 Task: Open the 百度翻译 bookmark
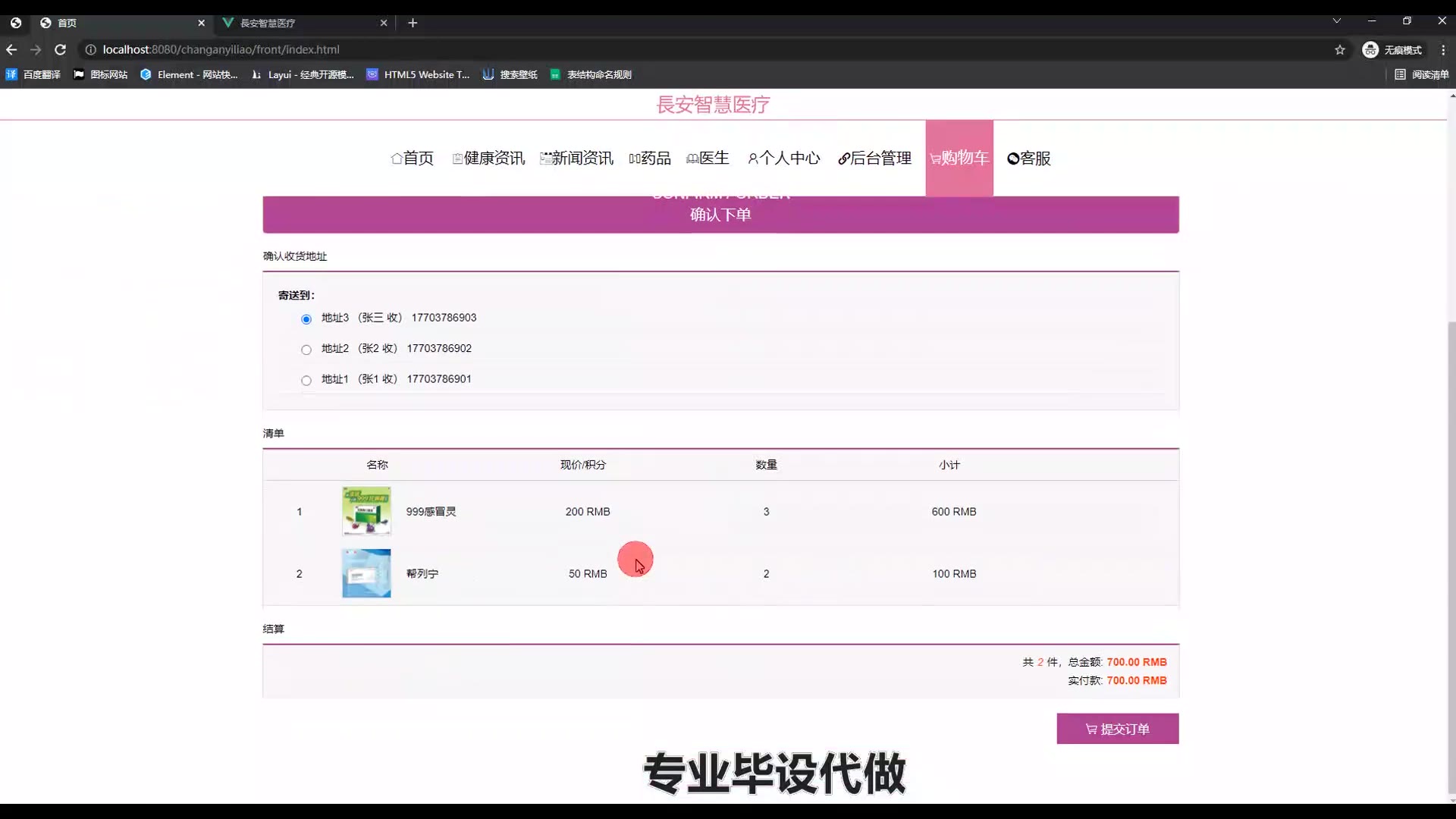[33, 74]
